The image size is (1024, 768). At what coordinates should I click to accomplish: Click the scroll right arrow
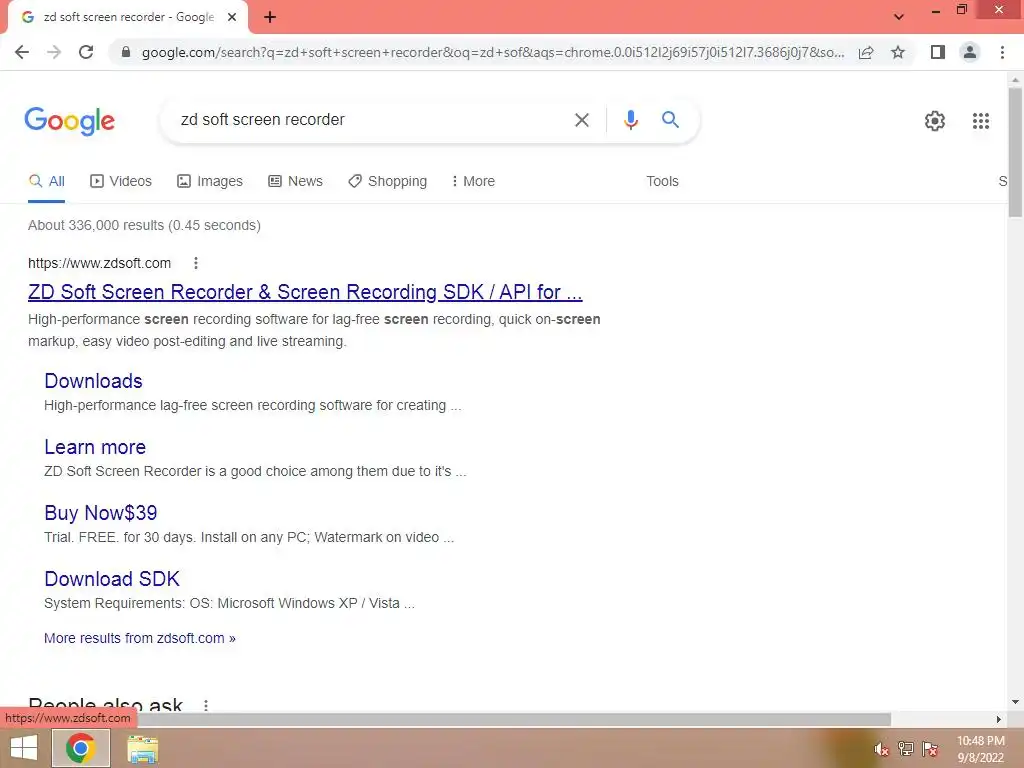[x=998, y=719]
